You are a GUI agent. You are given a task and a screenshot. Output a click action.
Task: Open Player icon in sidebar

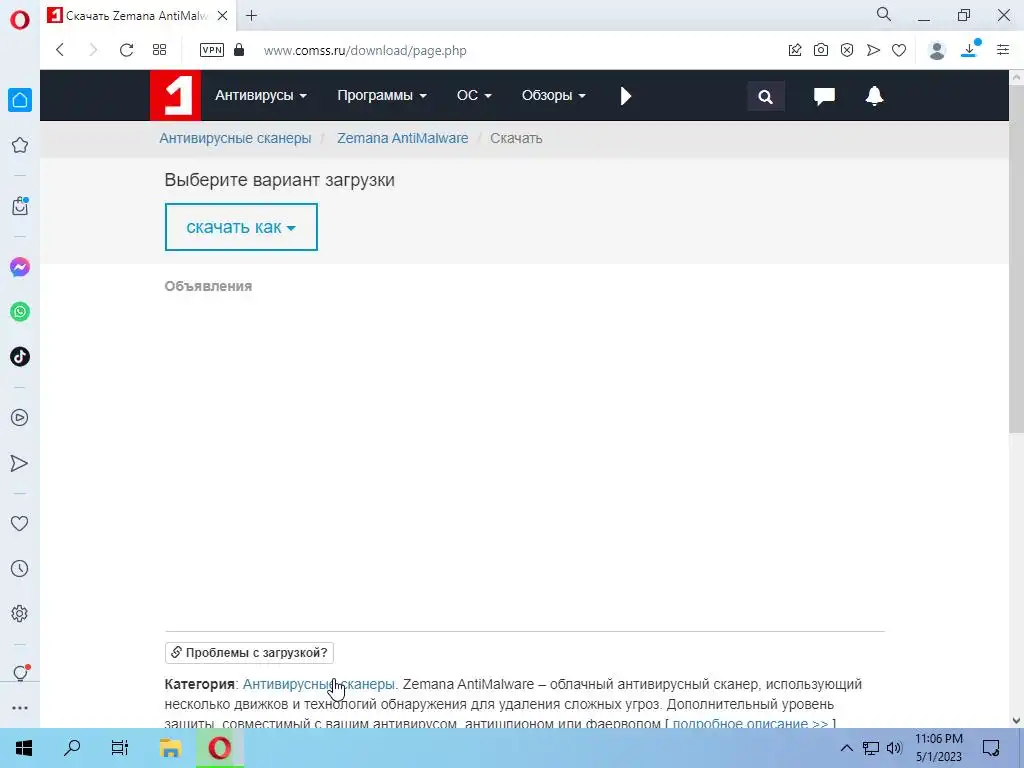pyautogui.click(x=20, y=418)
